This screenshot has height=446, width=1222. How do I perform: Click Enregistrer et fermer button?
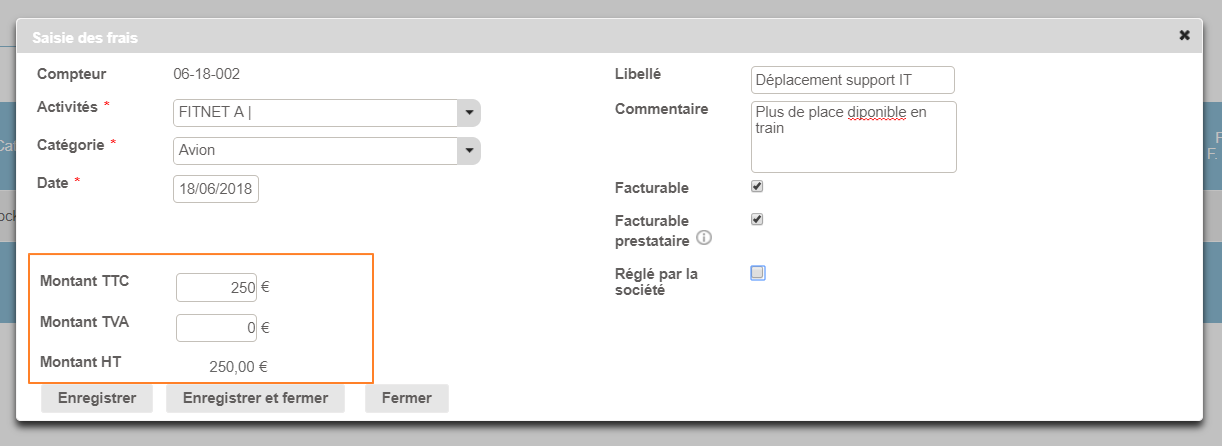point(255,398)
